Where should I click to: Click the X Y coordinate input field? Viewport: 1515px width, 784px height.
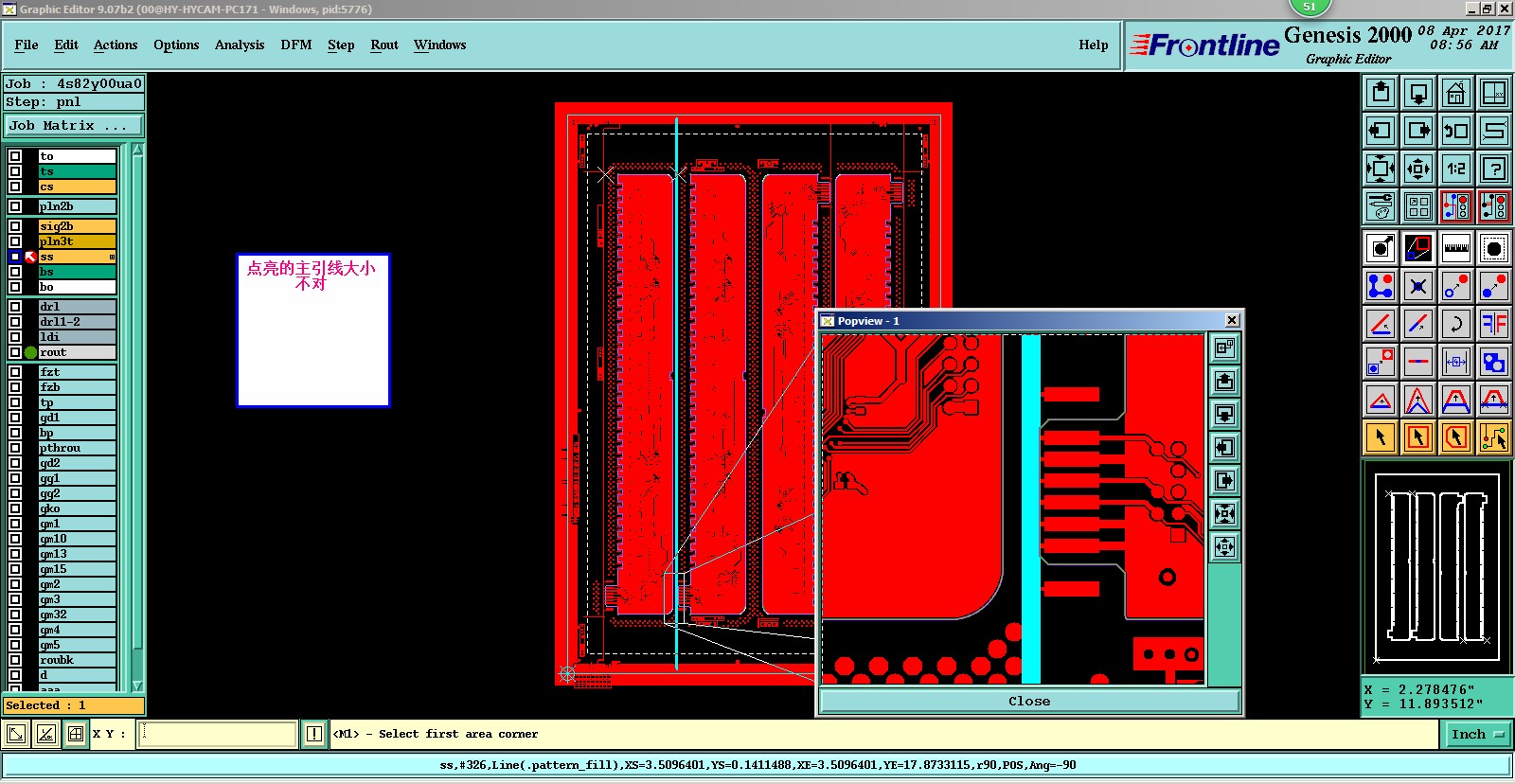click(x=218, y=734)
